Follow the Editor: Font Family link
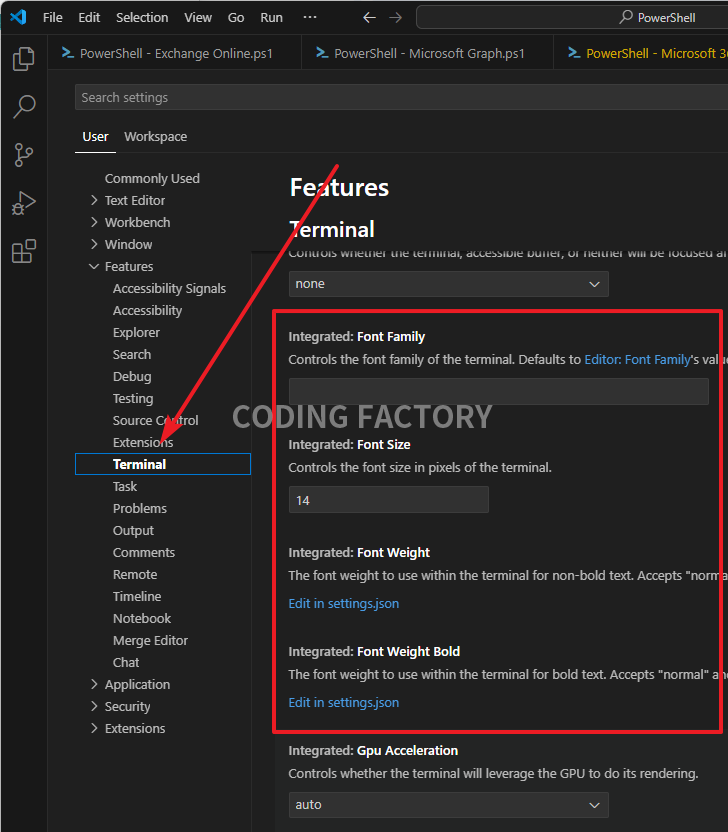 [x=637, y=360]
